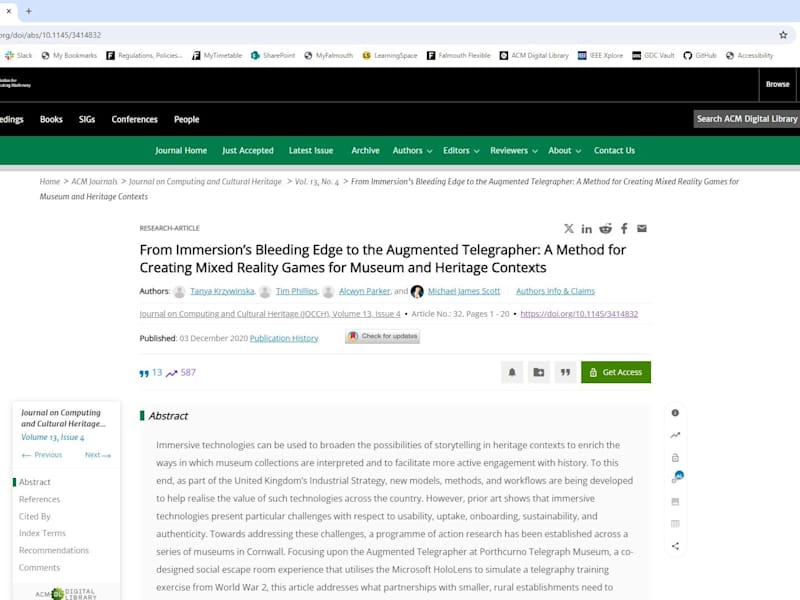The width and height of the screenshot is (800, 600).
Task: Click Check for updates button
Action: pyautogui.click(x=383, y=336)
